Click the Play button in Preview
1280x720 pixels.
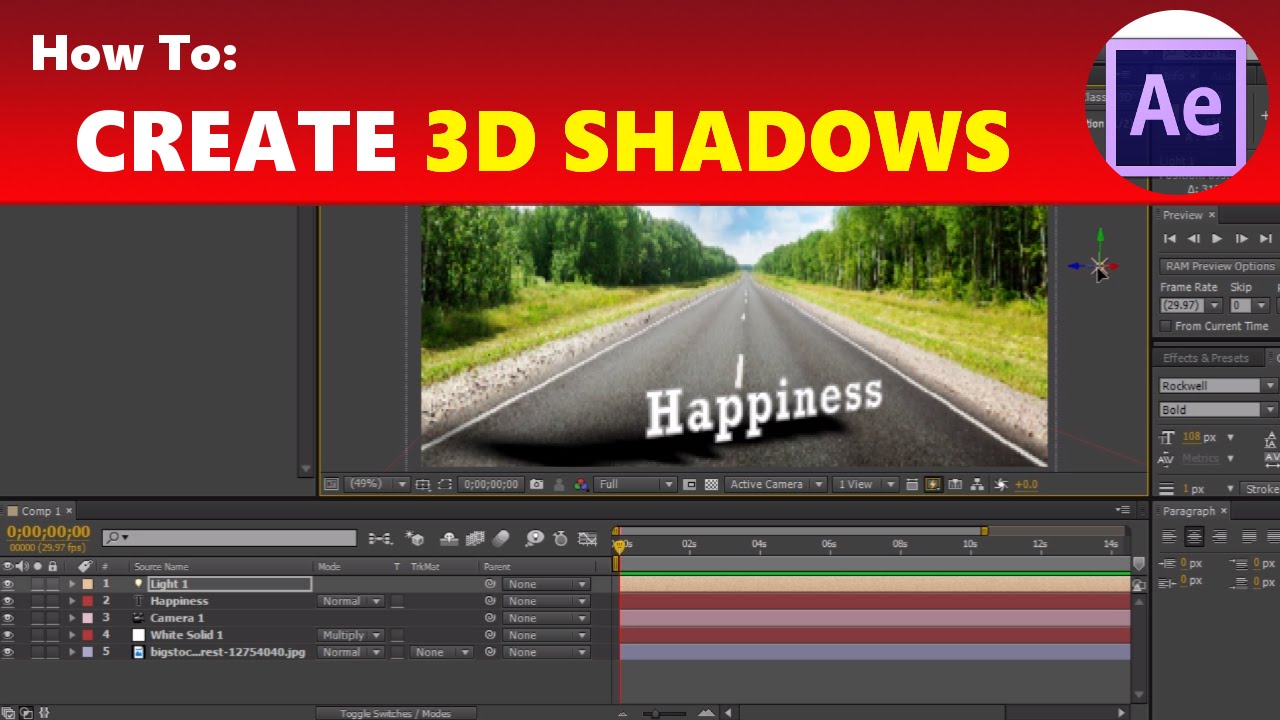1217,239
